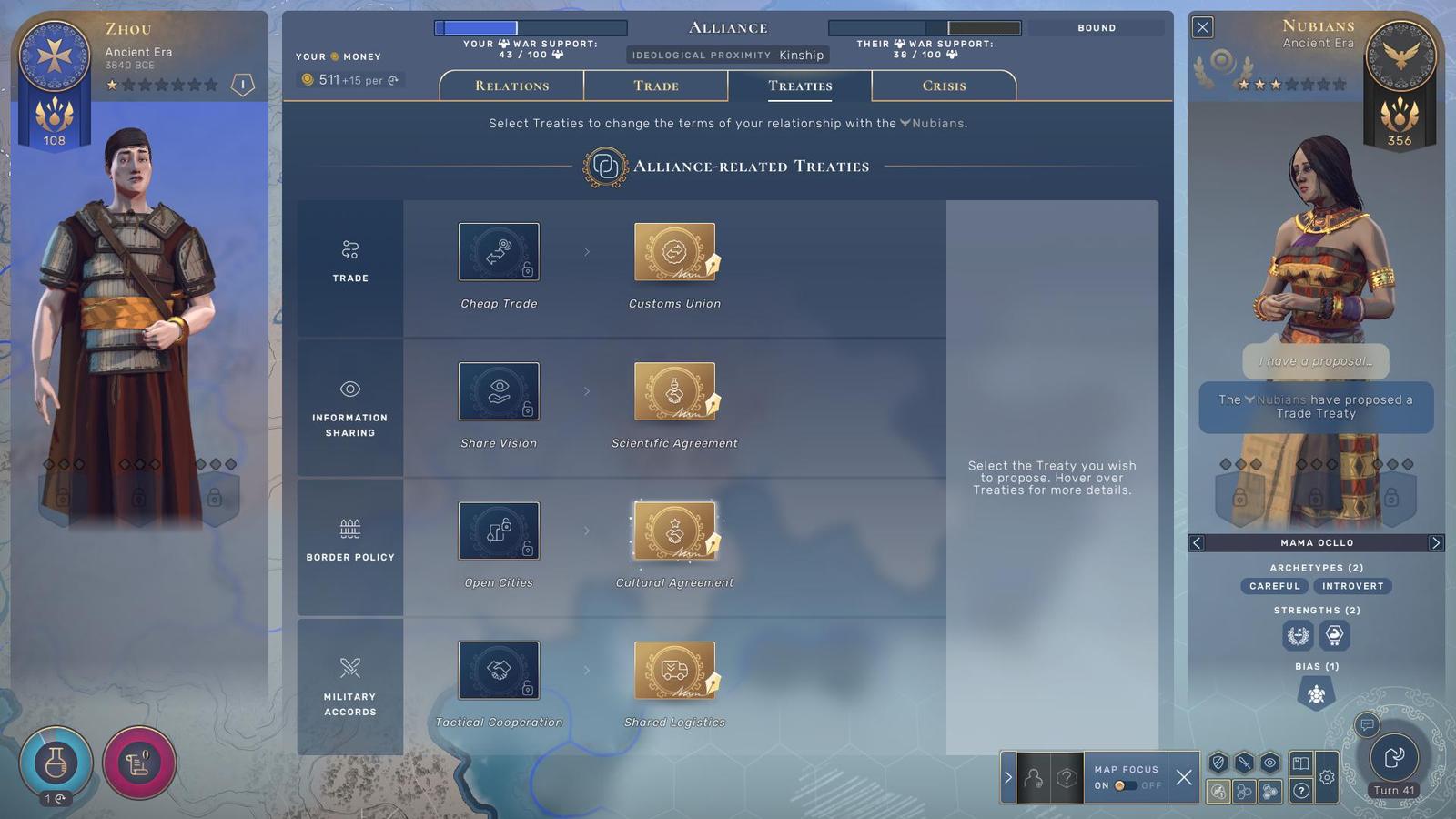Image resolution: width=1456 pixels, height=819 pixels.
Task: Choose the Scientific Agreement treaty
Action: 674,391
